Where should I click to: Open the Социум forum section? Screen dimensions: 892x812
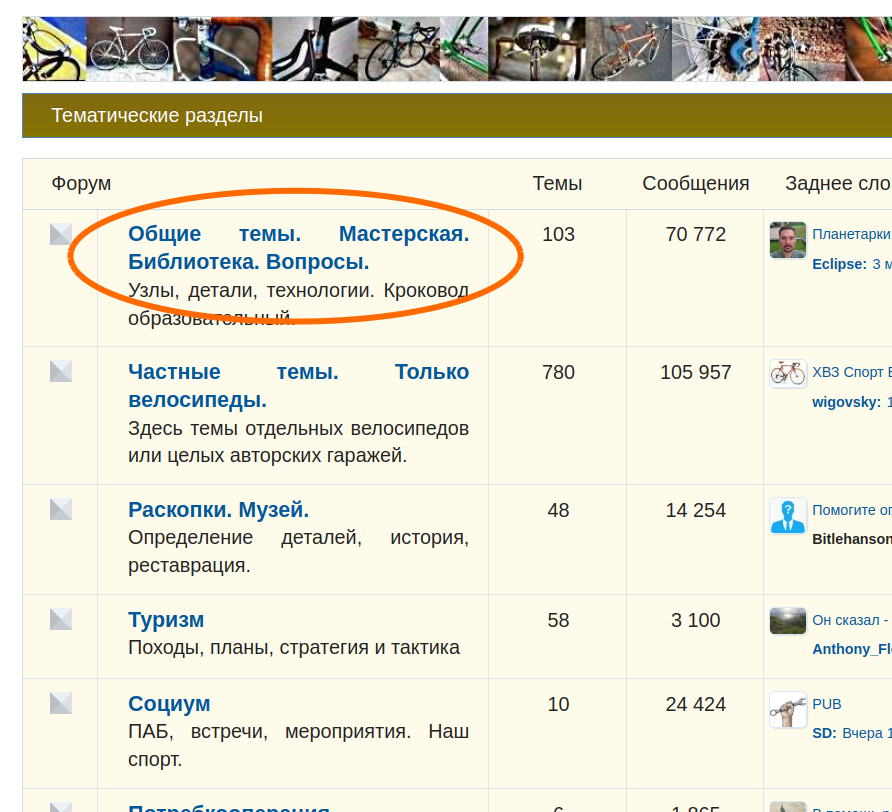pos(169,704)
